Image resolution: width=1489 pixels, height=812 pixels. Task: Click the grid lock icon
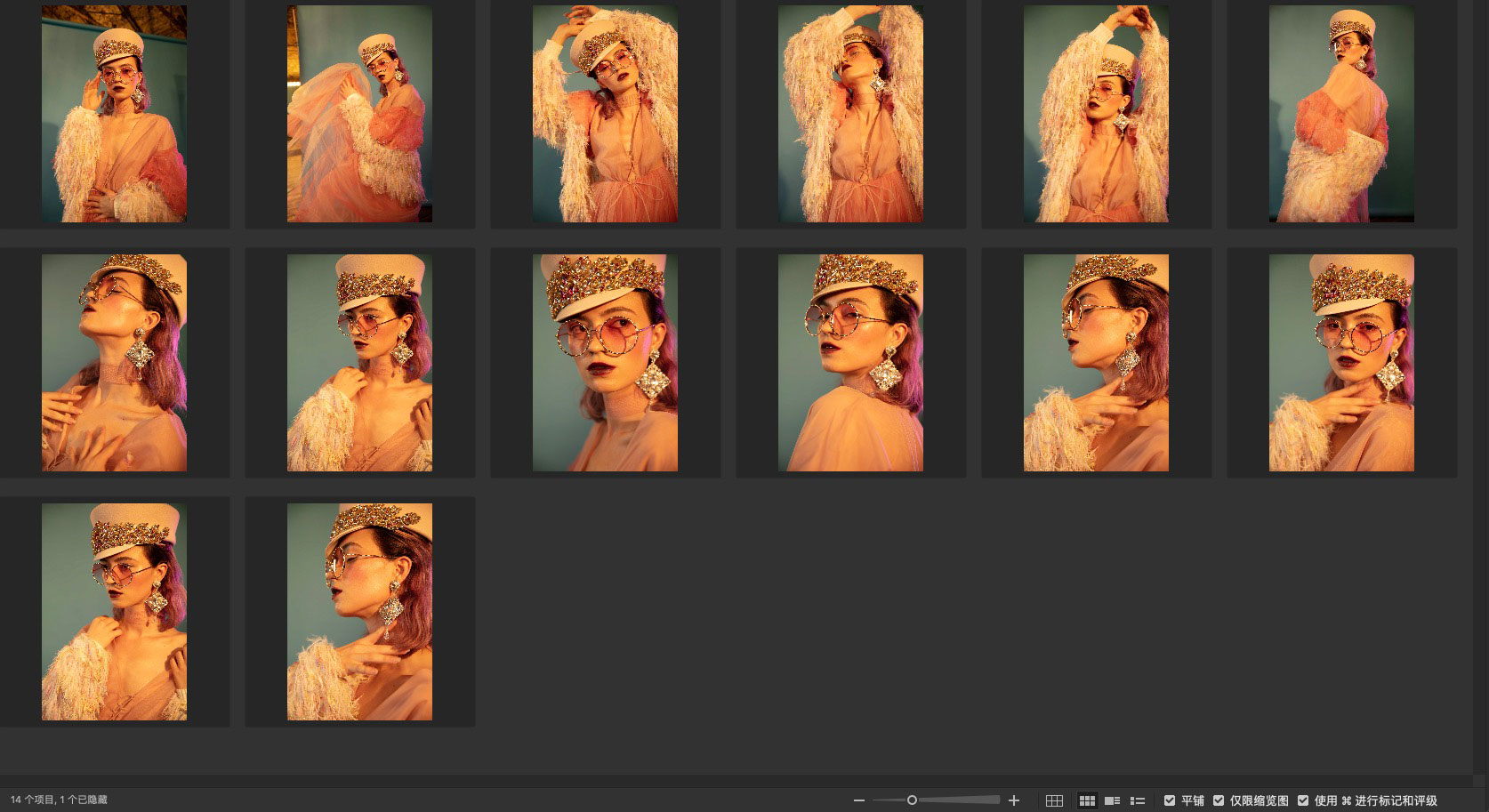pyautogui.click(x=1054, y=800)
